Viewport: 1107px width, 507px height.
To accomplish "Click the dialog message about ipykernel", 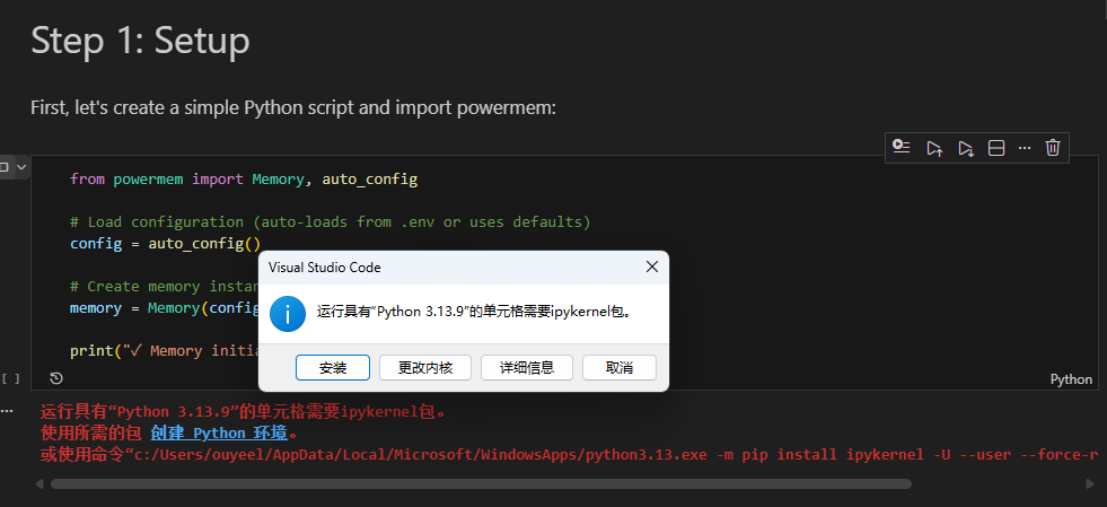I will [474, 311].
